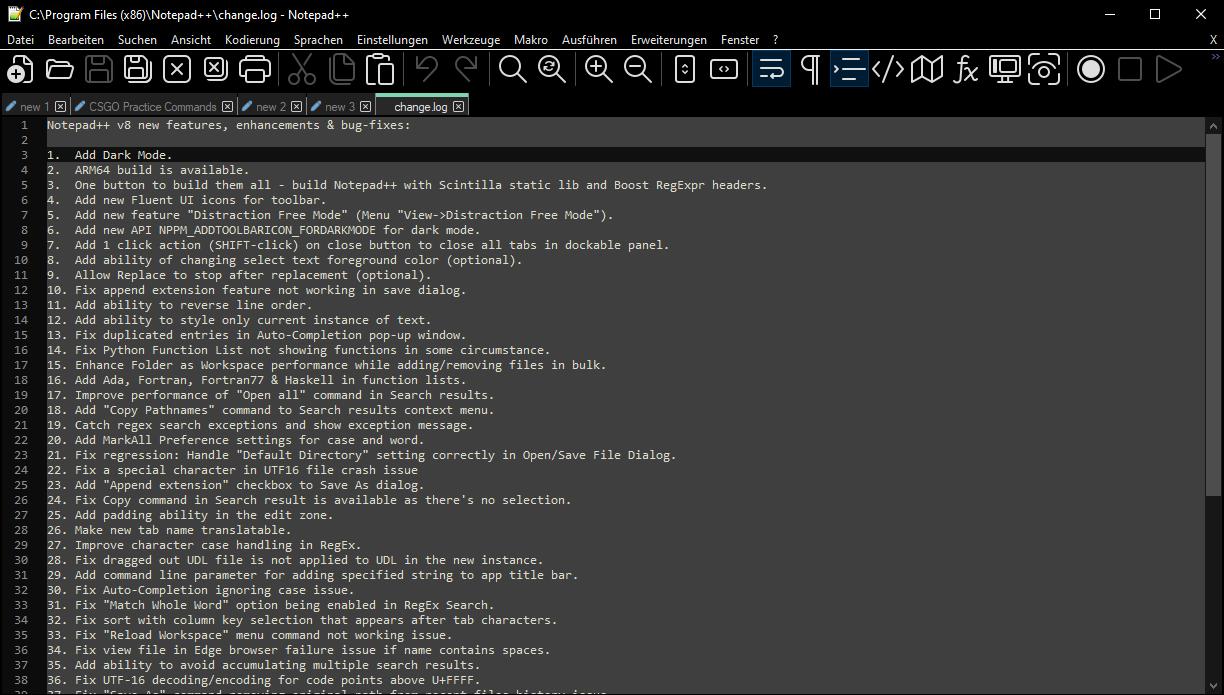
Task: Click the grayed-out single-disk Save icon
Action: [x=99, y=69]
